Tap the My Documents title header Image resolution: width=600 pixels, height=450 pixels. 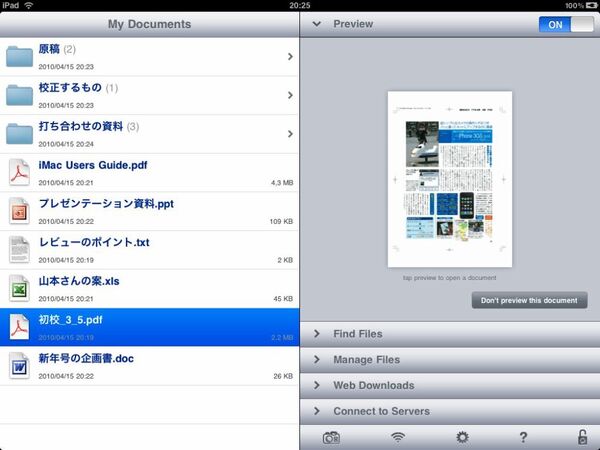pyautogui.click(x=149, y=24)
